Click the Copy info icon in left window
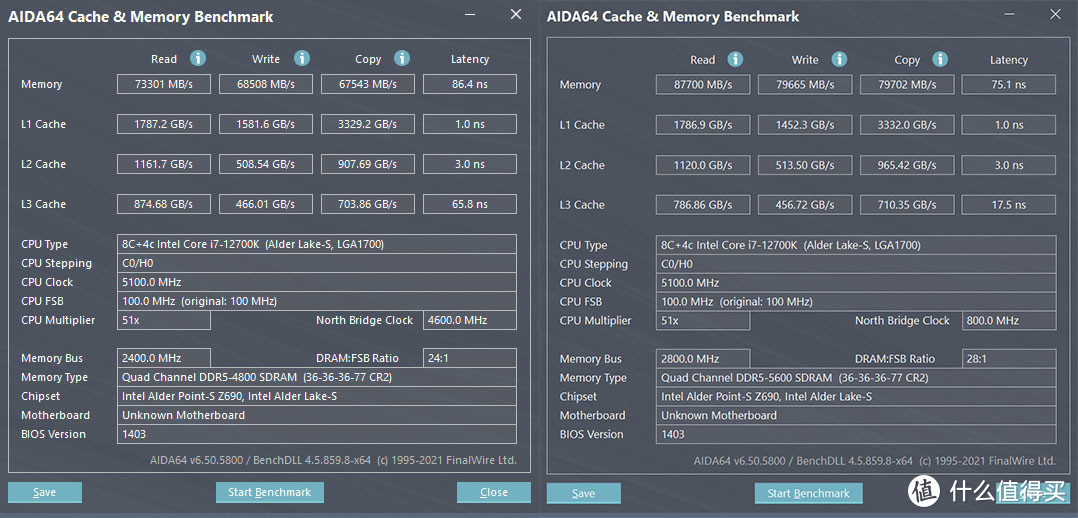 (x=402, y=58)
